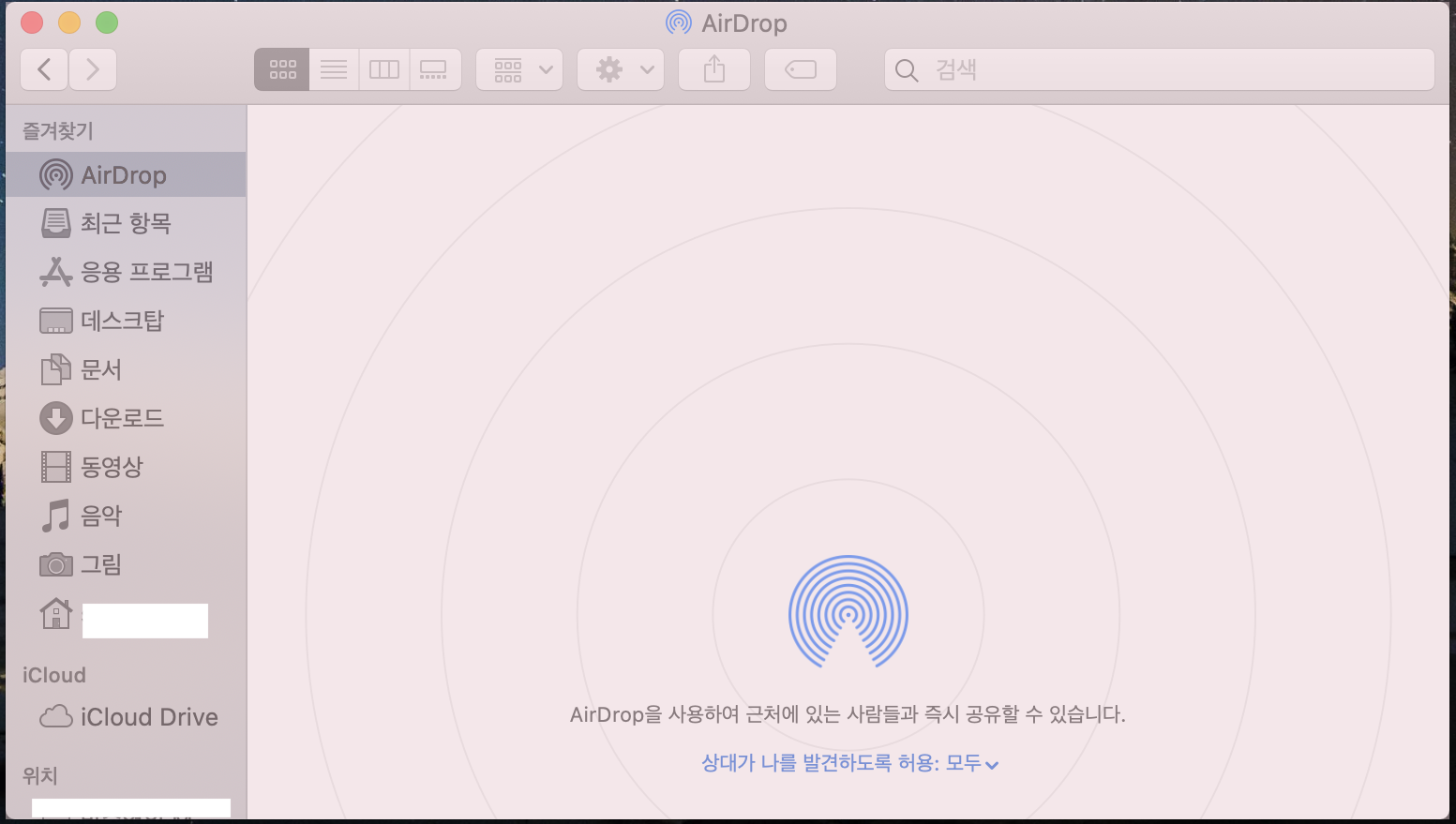Switch to icon view

[282, 69]
